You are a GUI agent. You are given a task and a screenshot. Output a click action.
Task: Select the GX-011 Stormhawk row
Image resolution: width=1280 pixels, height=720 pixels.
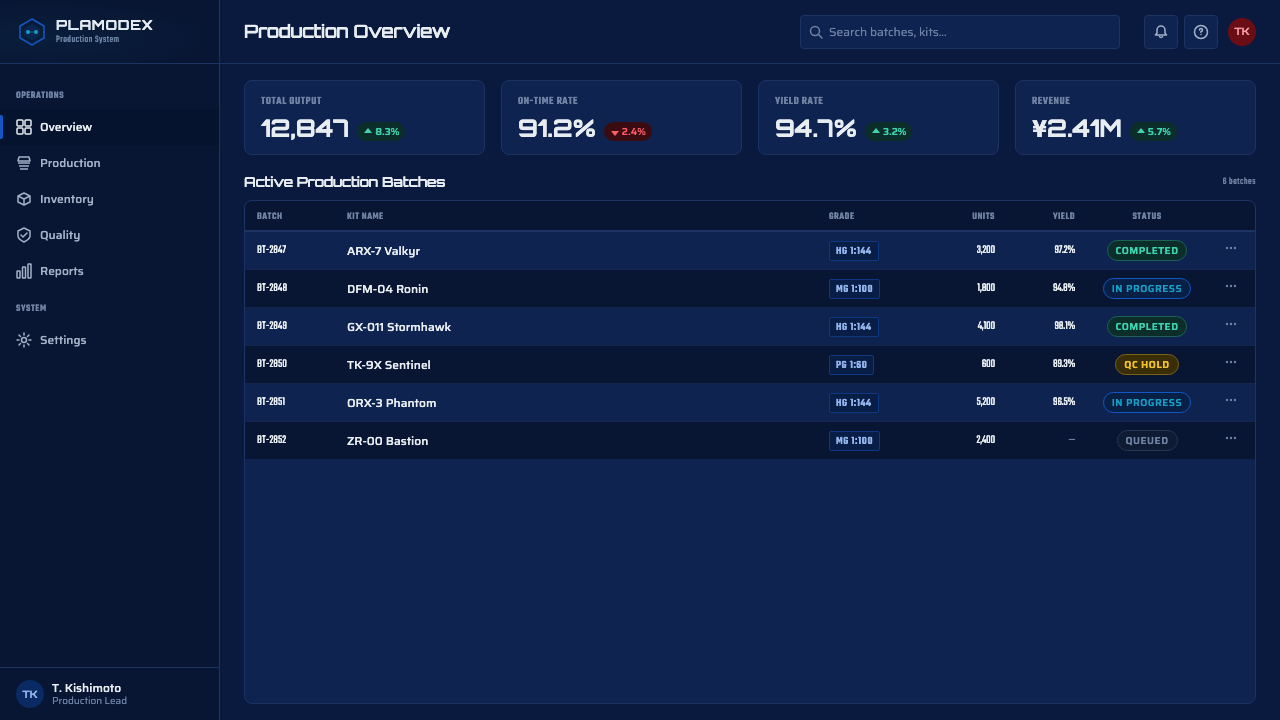tap(750, 327)
